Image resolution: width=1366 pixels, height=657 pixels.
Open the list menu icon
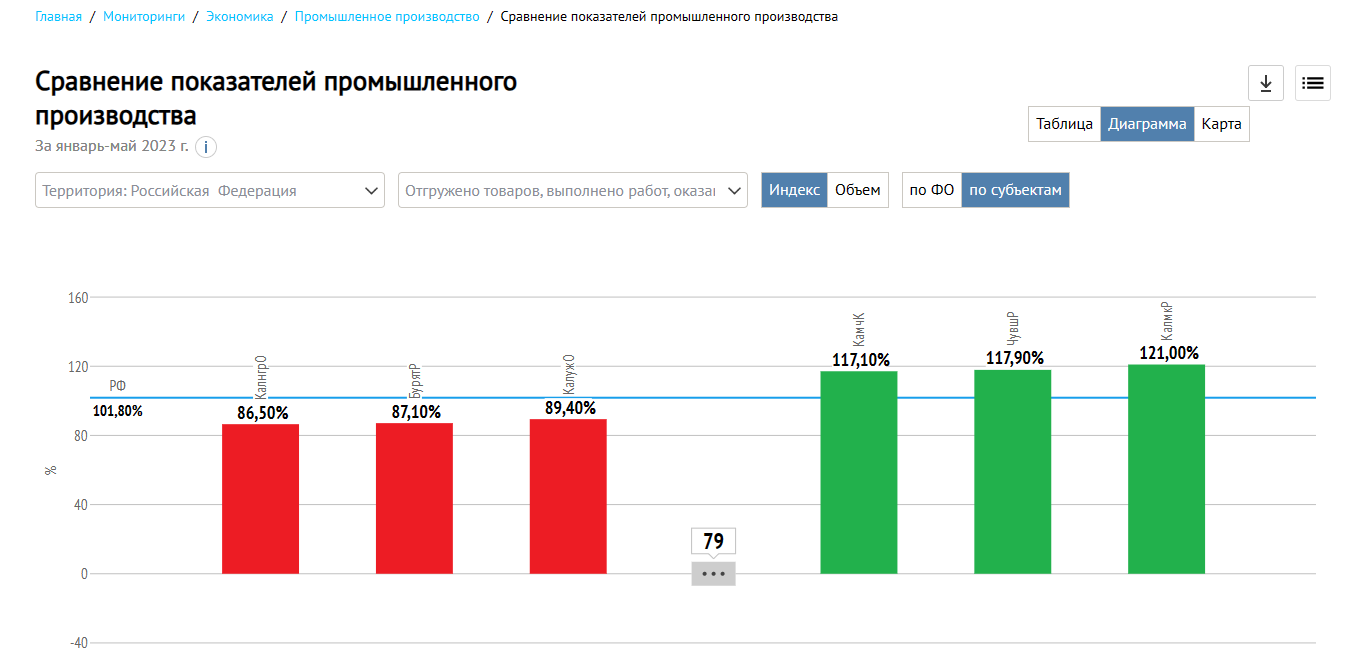(x=1312, y=83)
